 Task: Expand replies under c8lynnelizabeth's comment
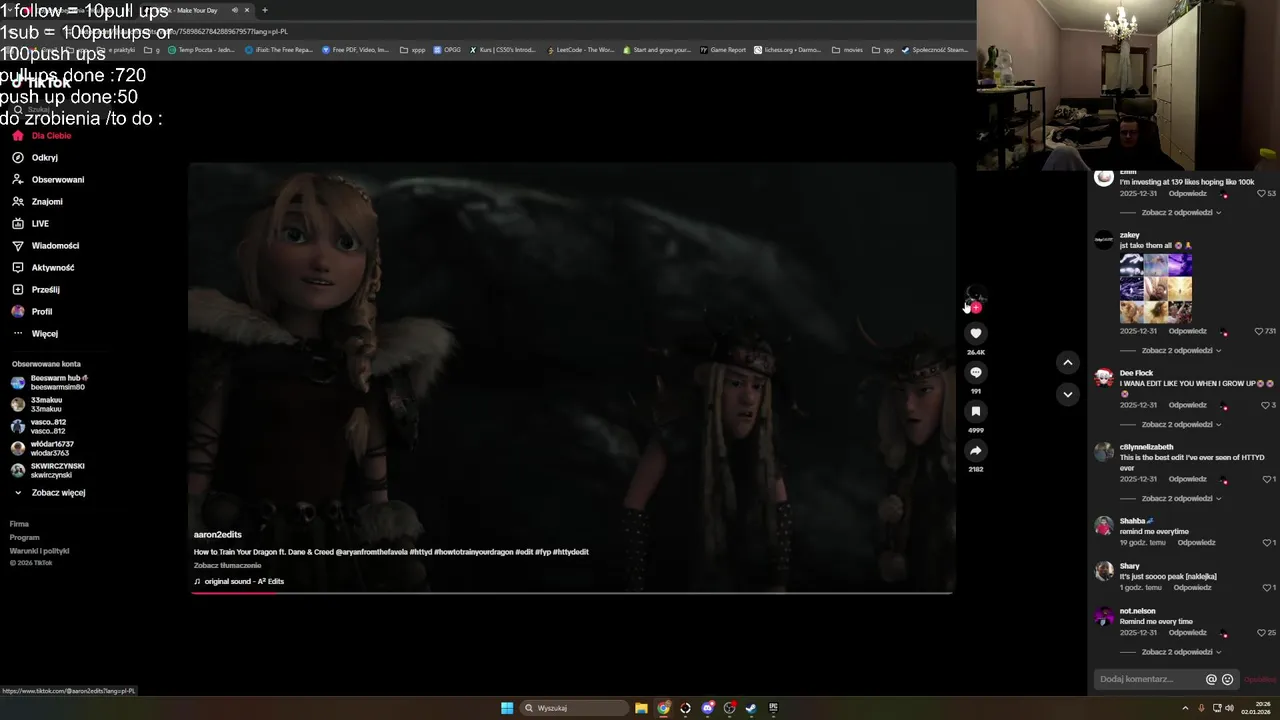1181,499
